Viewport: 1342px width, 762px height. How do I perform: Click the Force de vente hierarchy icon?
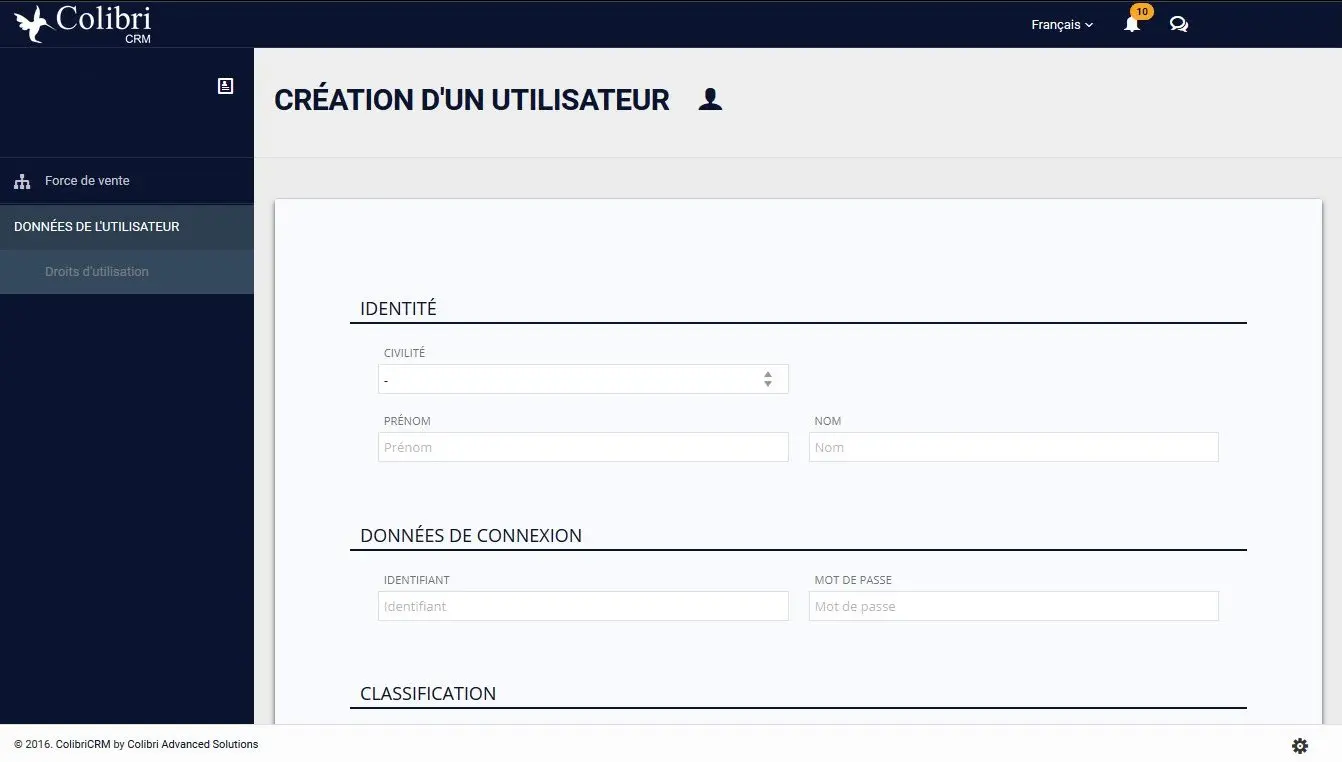point(22,182)
